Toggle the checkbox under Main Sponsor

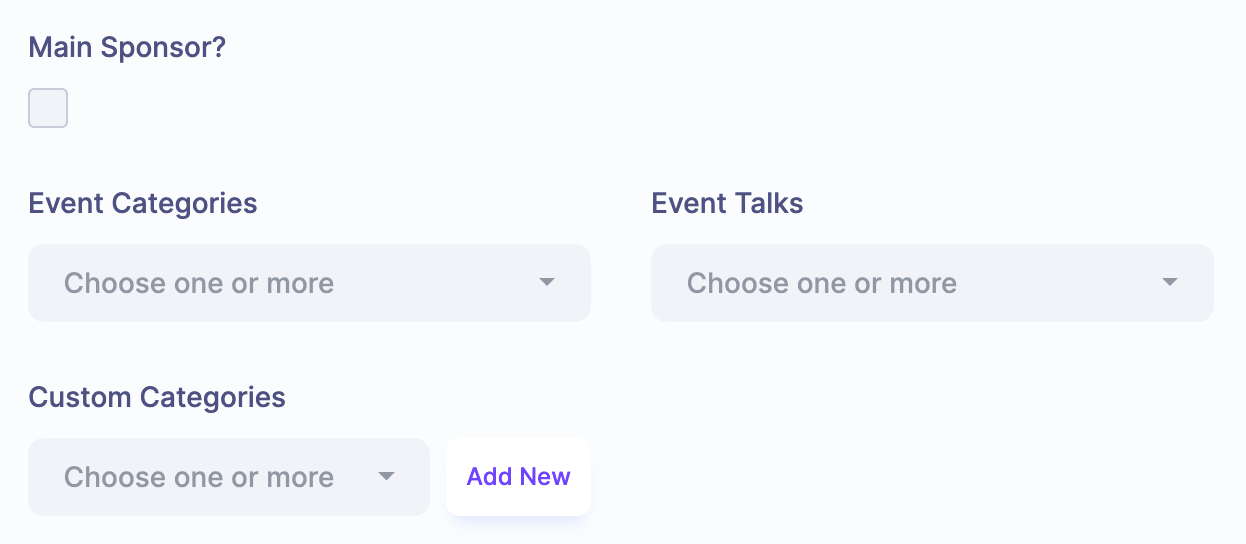(48, 108)
